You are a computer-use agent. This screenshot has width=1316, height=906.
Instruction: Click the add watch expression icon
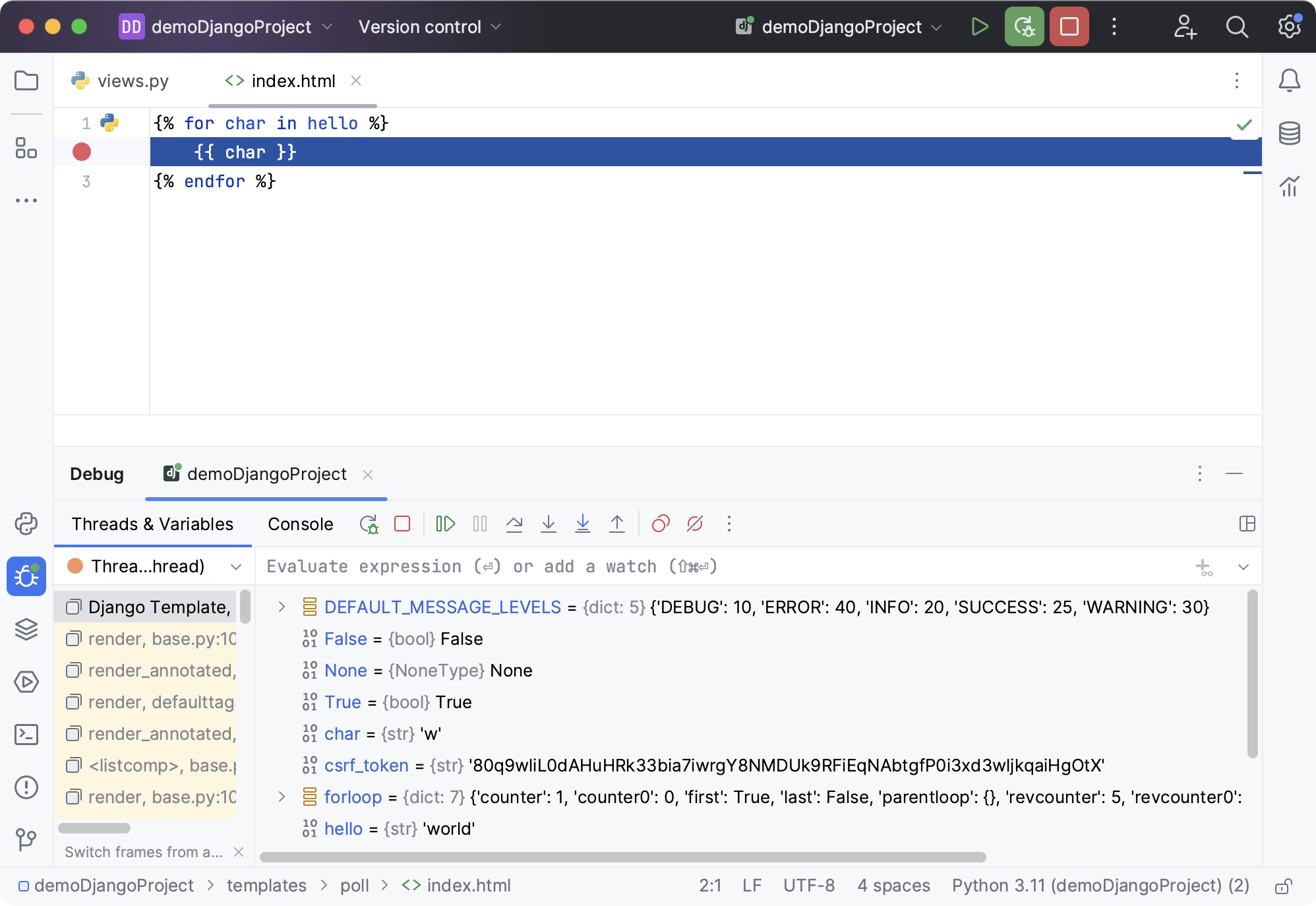(1204, 567)
